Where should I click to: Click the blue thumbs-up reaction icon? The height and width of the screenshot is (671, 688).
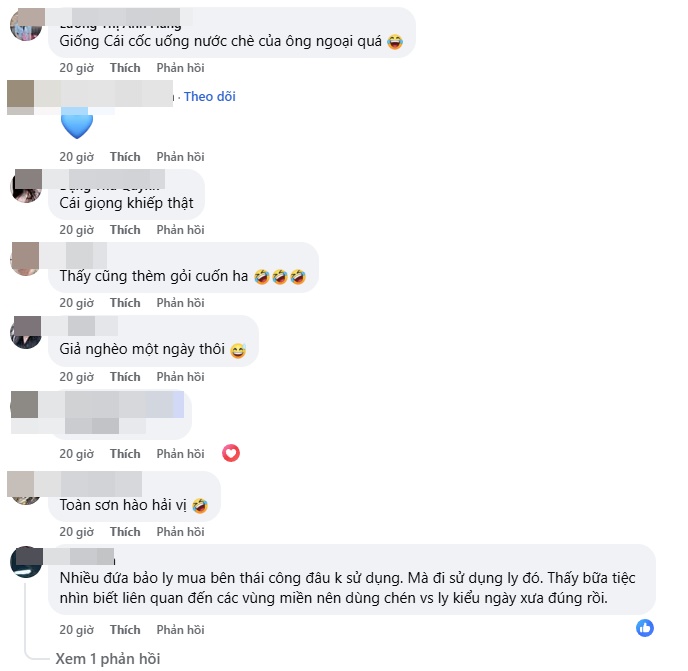click(645, 628)
